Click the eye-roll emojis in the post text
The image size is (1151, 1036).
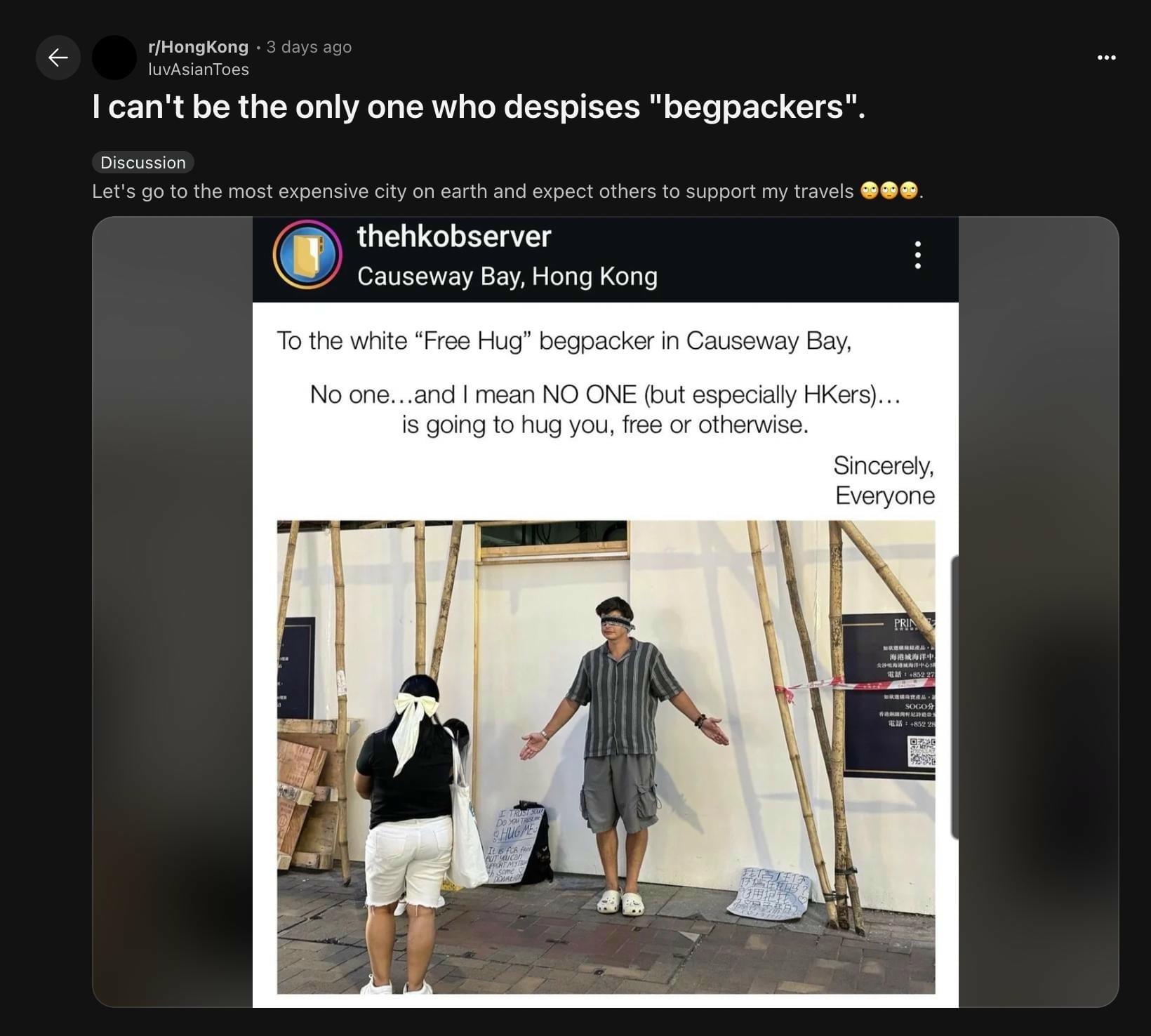[x=889, y=191]
